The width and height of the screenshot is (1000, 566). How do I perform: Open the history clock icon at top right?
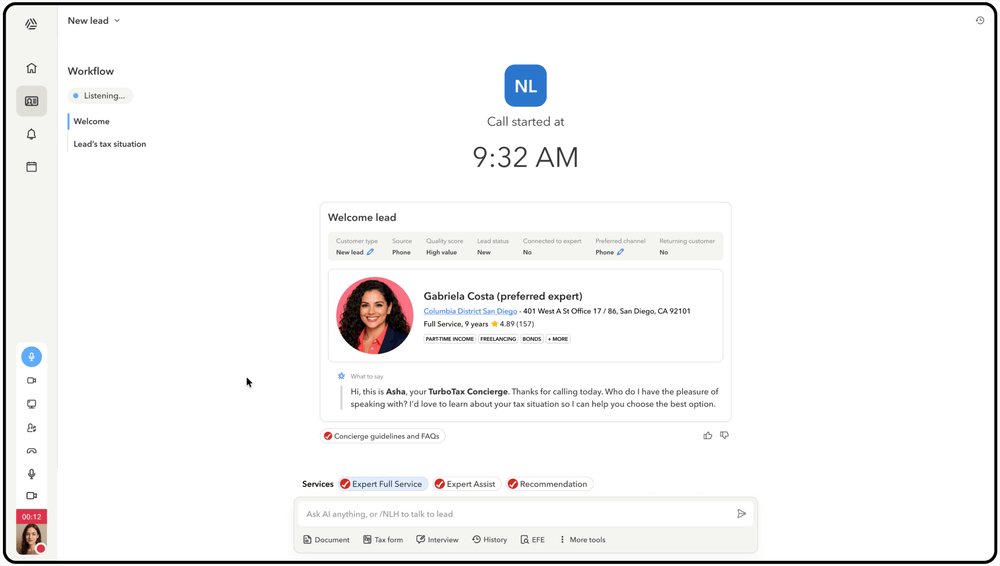point(980,20)
